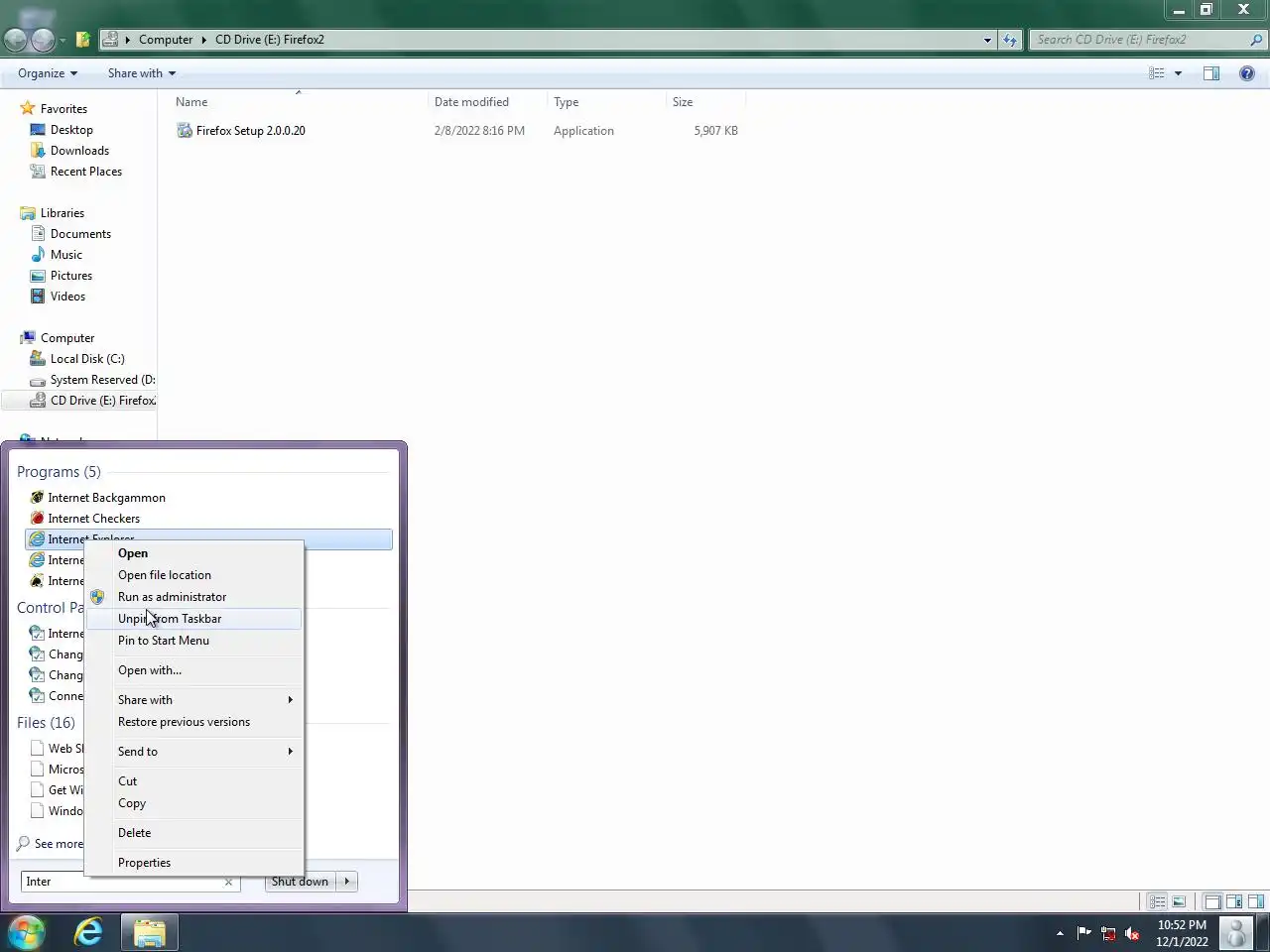Click Unpin from Taskbar
Viewport: 1270px width, 952px height.
point(194,619)
